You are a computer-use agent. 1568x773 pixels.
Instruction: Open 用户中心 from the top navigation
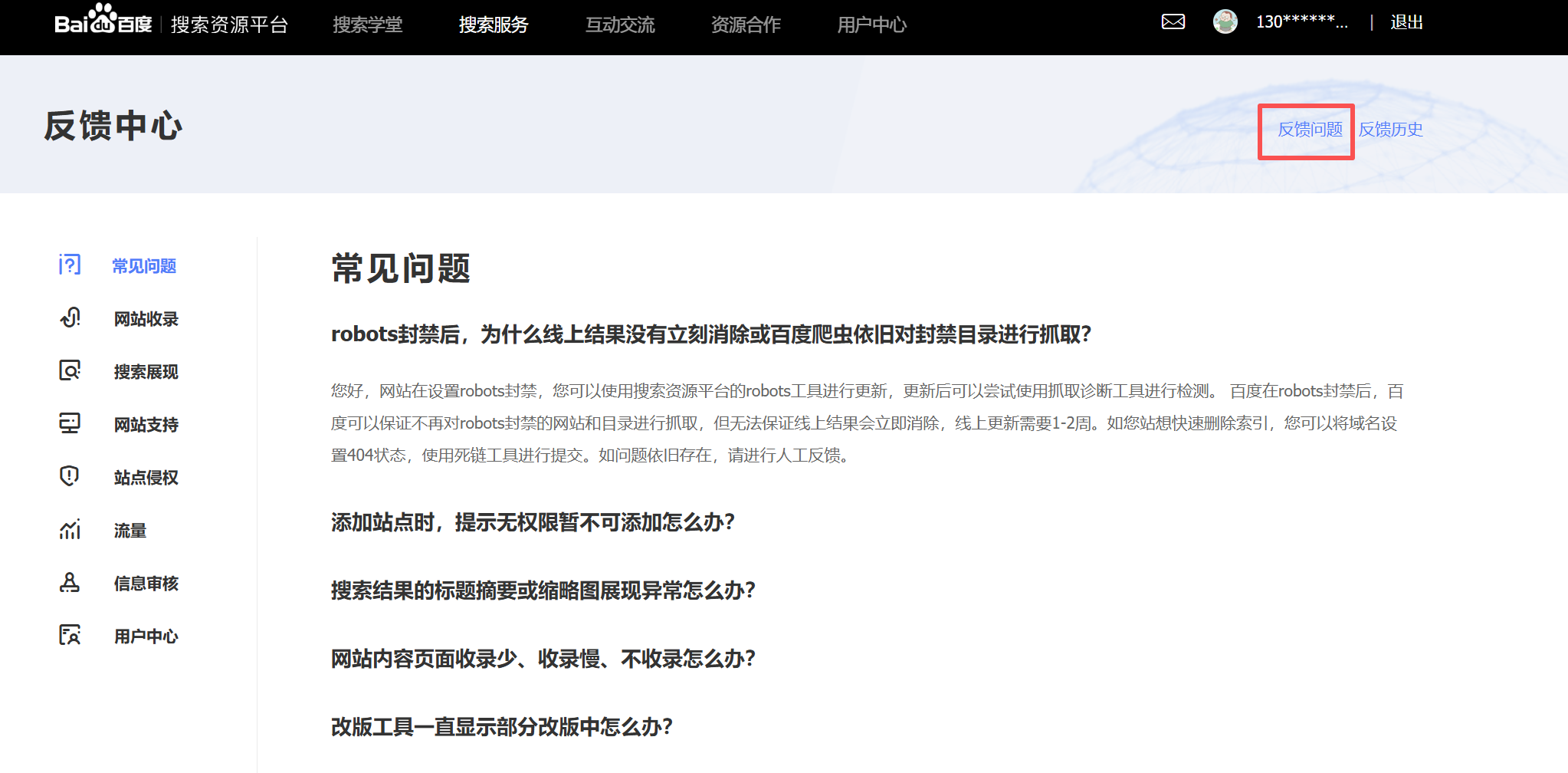(x=873, y=25)
